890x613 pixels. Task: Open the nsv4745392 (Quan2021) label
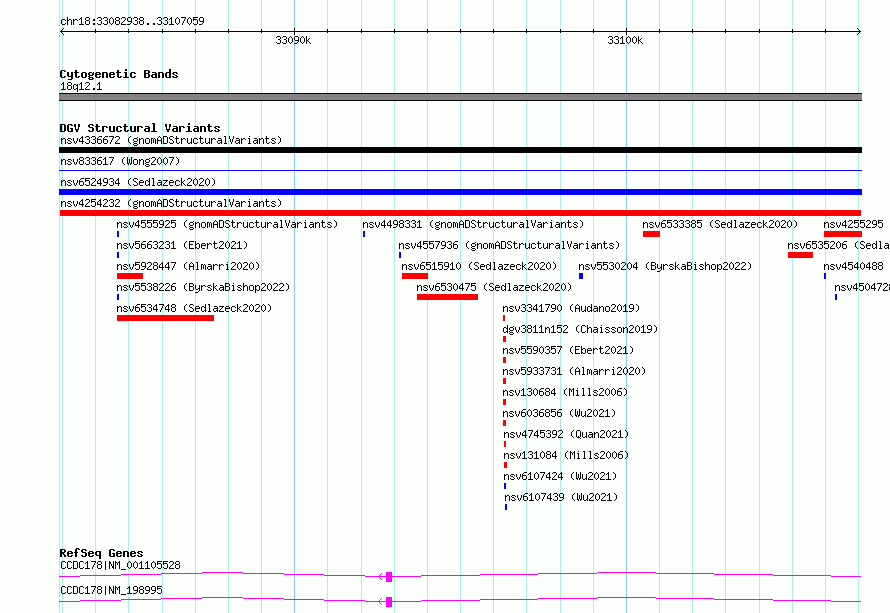click(566, 434)
